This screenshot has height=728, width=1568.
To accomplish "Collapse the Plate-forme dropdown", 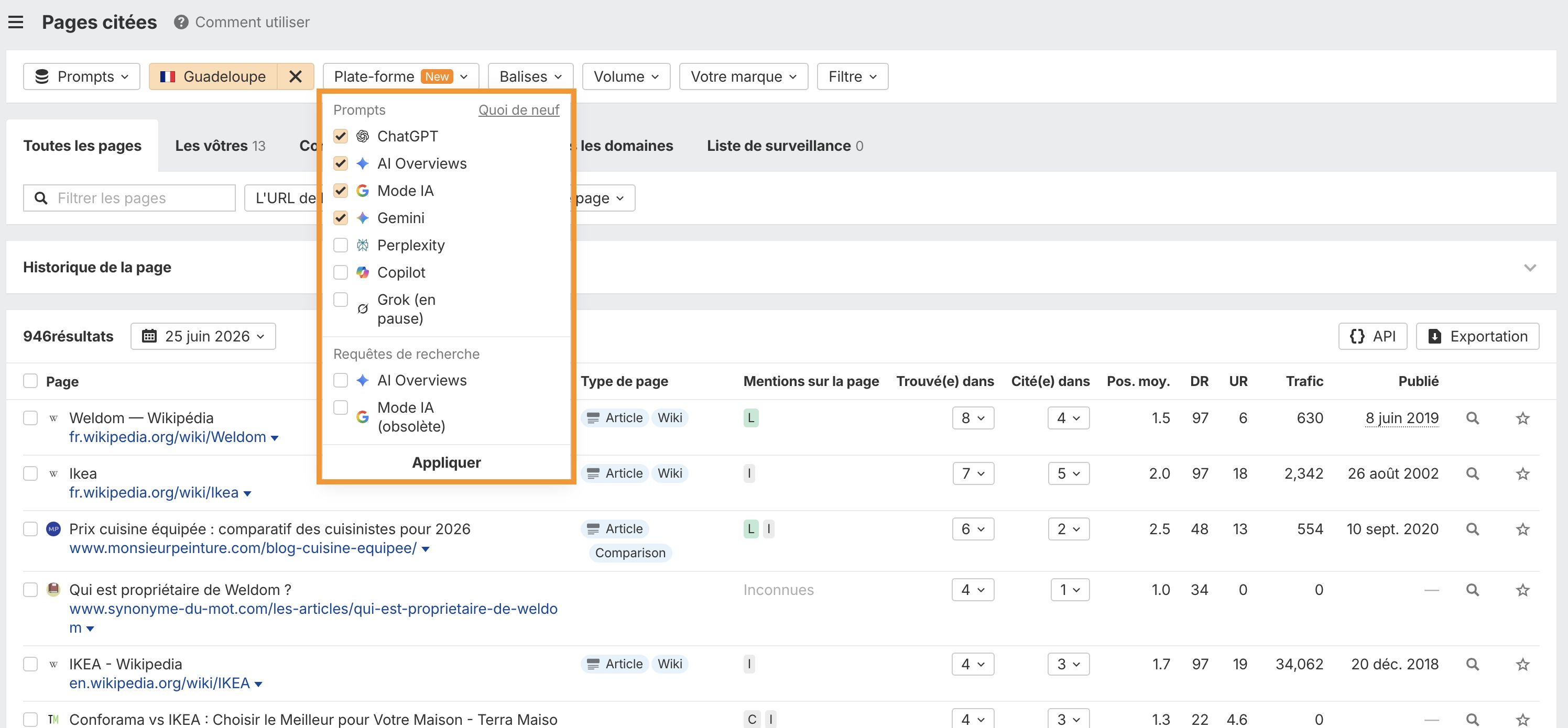I will [x=401, y=76].
